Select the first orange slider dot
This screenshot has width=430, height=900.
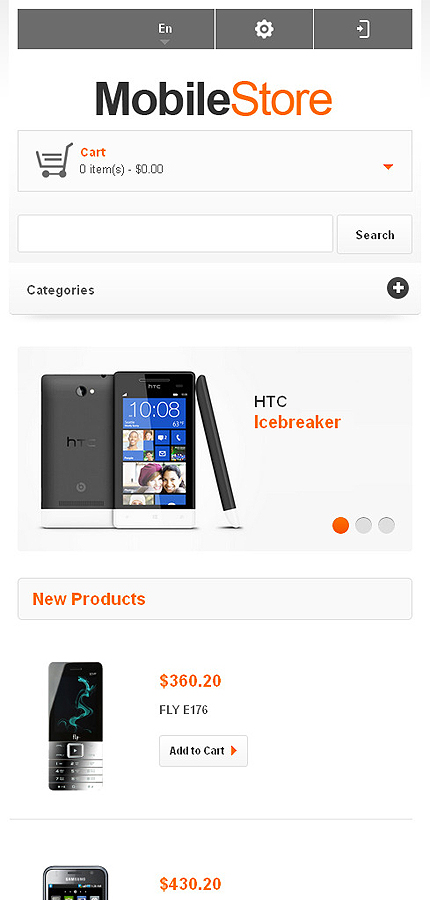[340, 525]
